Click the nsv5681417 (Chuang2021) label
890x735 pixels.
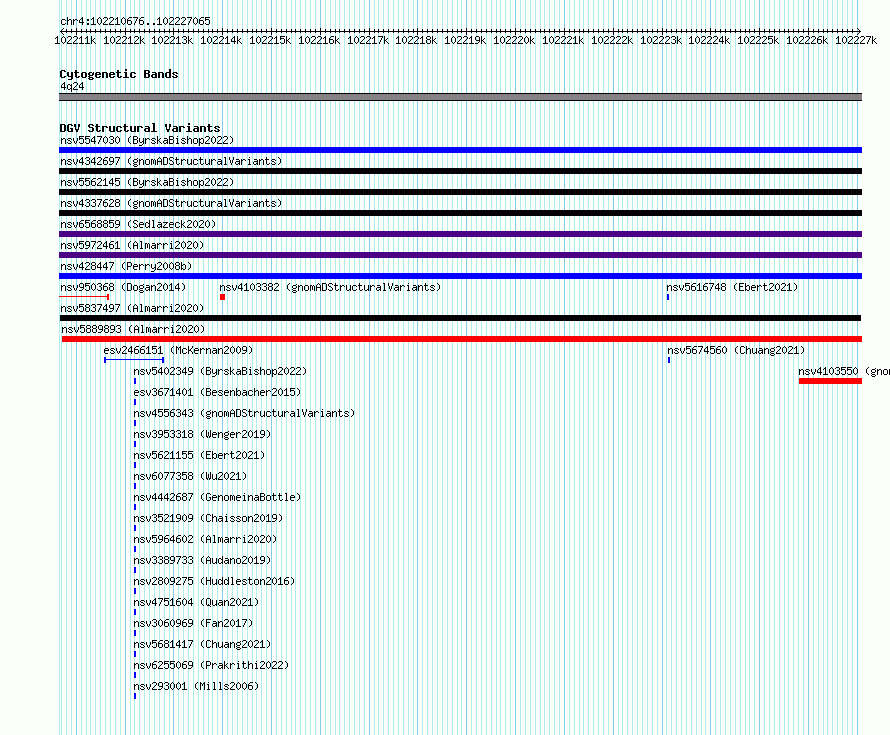coord(202,644)
